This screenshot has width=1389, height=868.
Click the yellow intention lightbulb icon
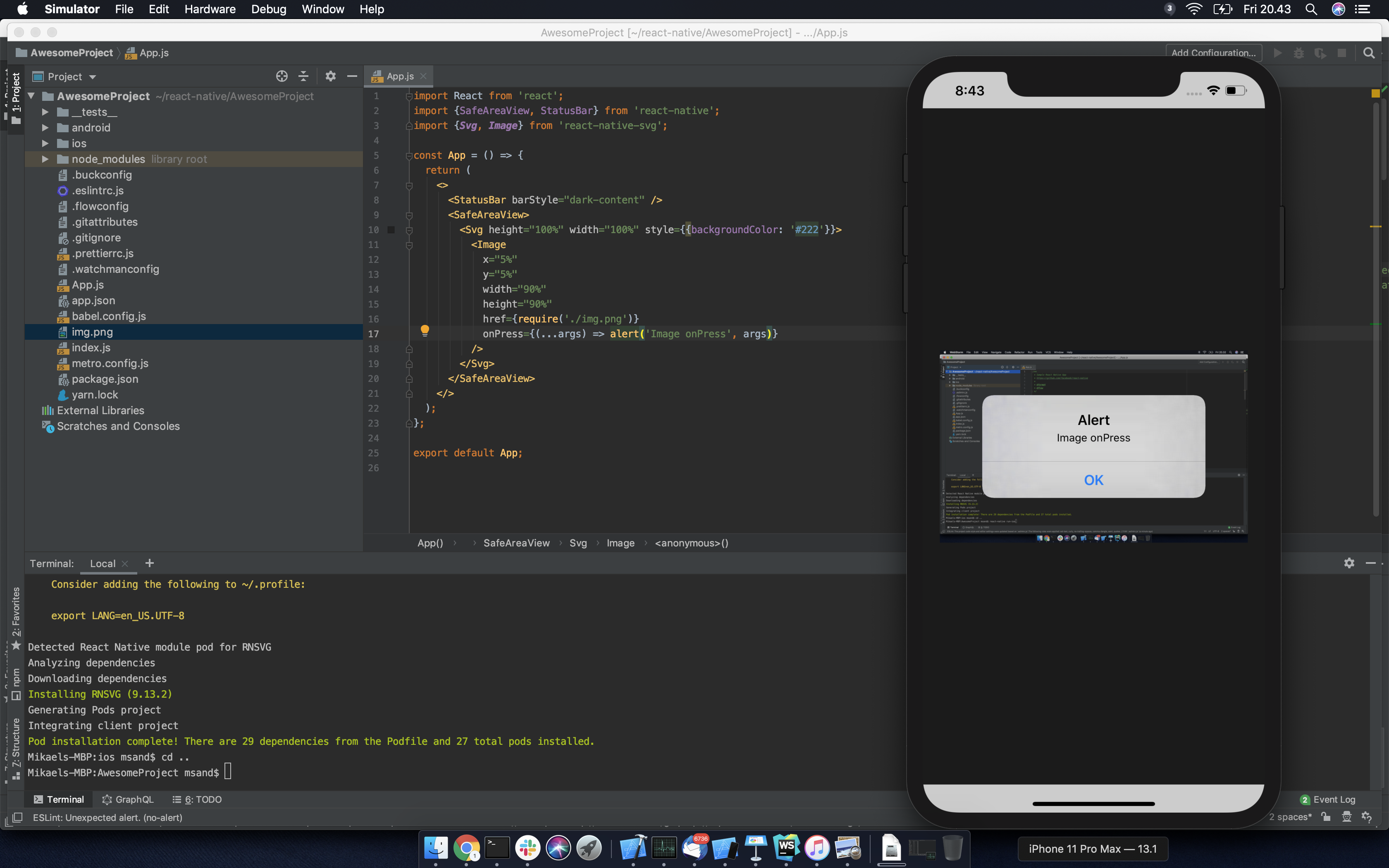click(x=425, y=330)
